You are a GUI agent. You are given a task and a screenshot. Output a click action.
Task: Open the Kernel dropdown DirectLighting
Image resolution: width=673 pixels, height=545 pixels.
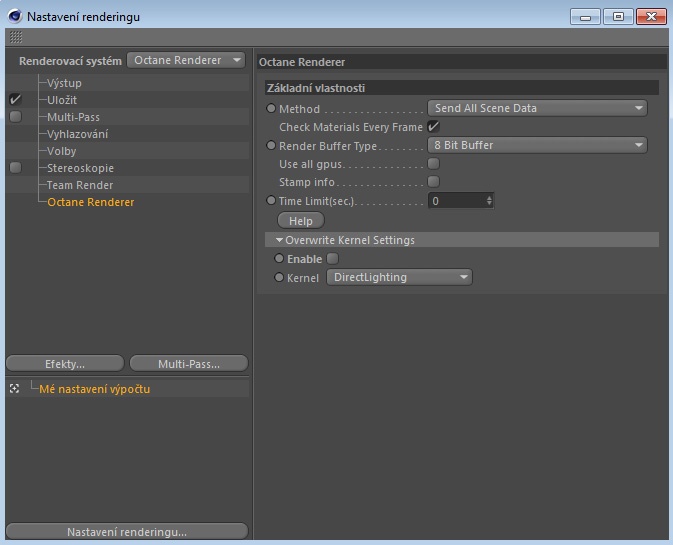(400, 277)
